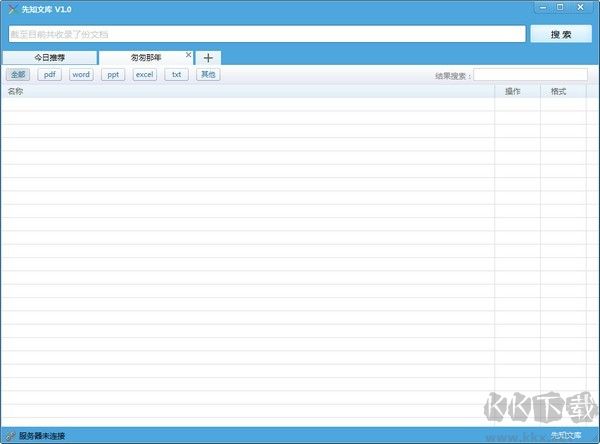Add a new tab with plus button
Screen dimensions: 600x444
coord(208,58)
